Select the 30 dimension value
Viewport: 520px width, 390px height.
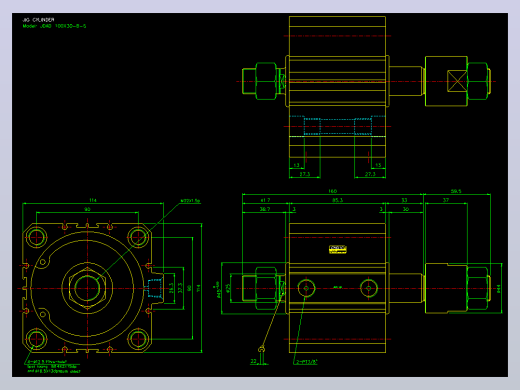[406, 209]
